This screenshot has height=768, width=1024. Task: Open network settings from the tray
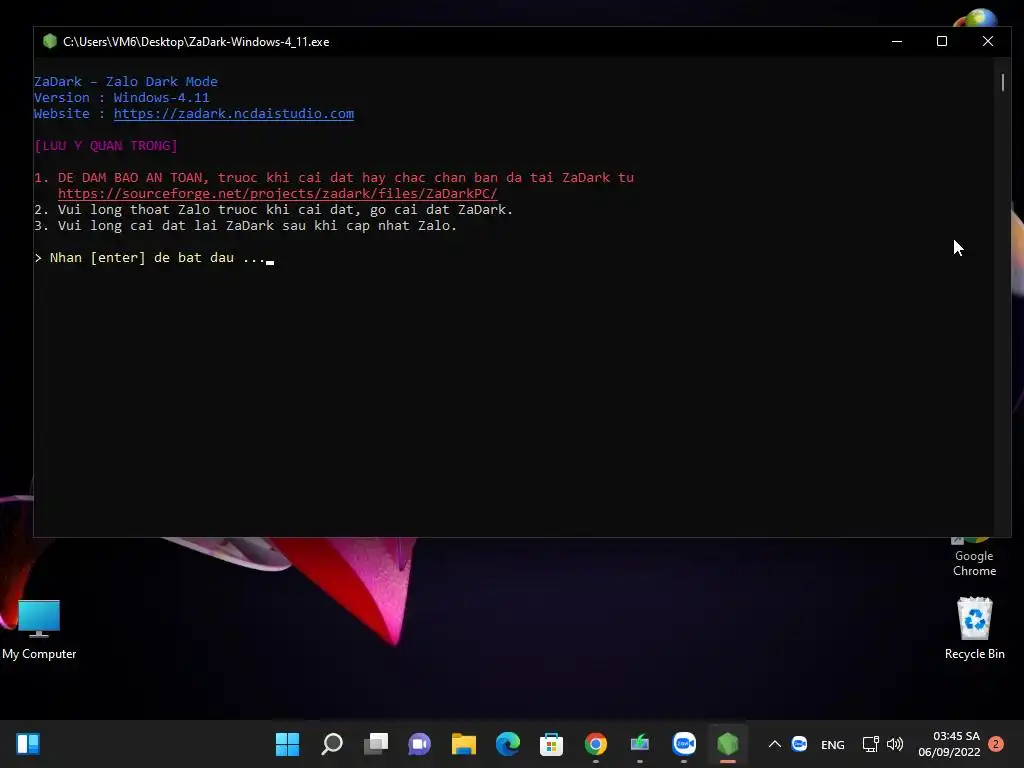(871, 744)
